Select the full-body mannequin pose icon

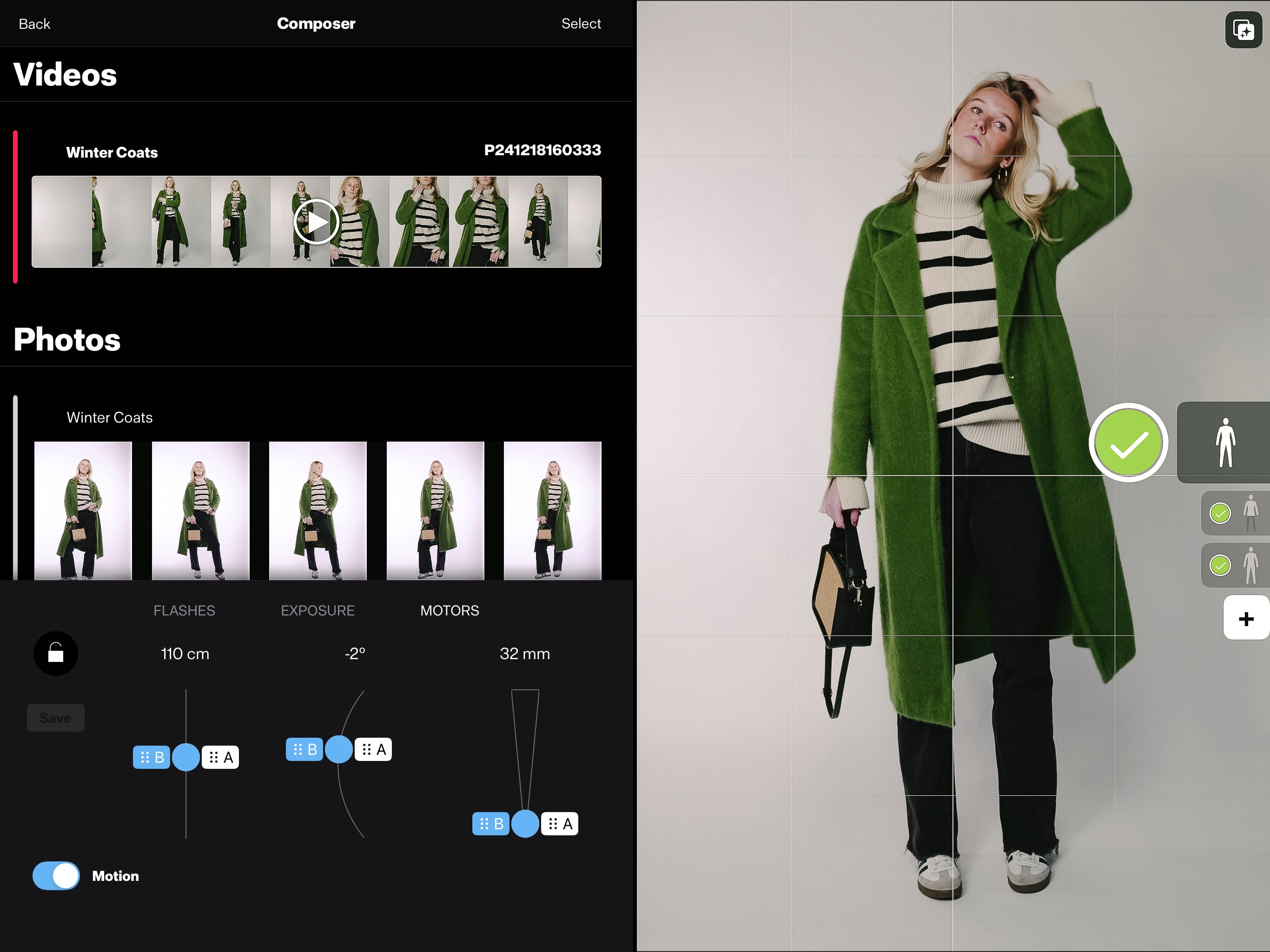click(1225, 443)
